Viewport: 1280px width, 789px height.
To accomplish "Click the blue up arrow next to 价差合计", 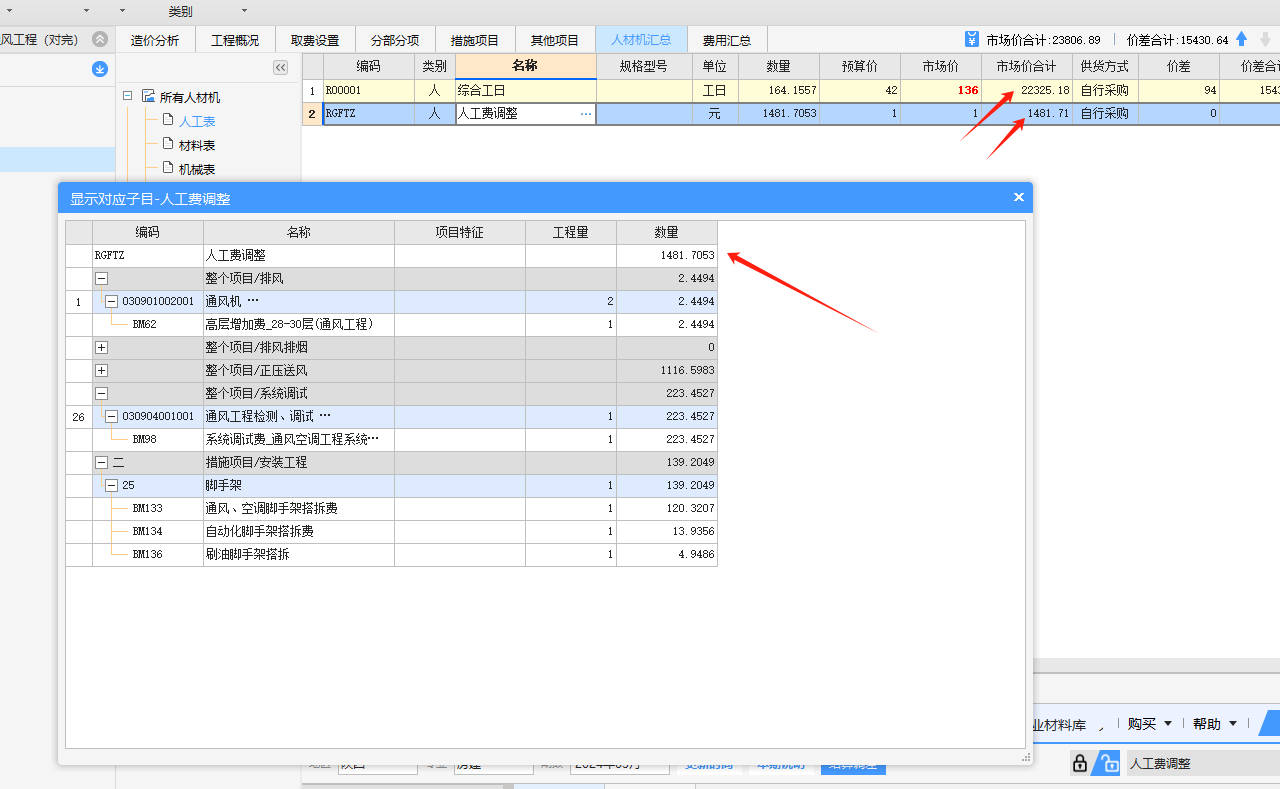I will (1242, 39).
